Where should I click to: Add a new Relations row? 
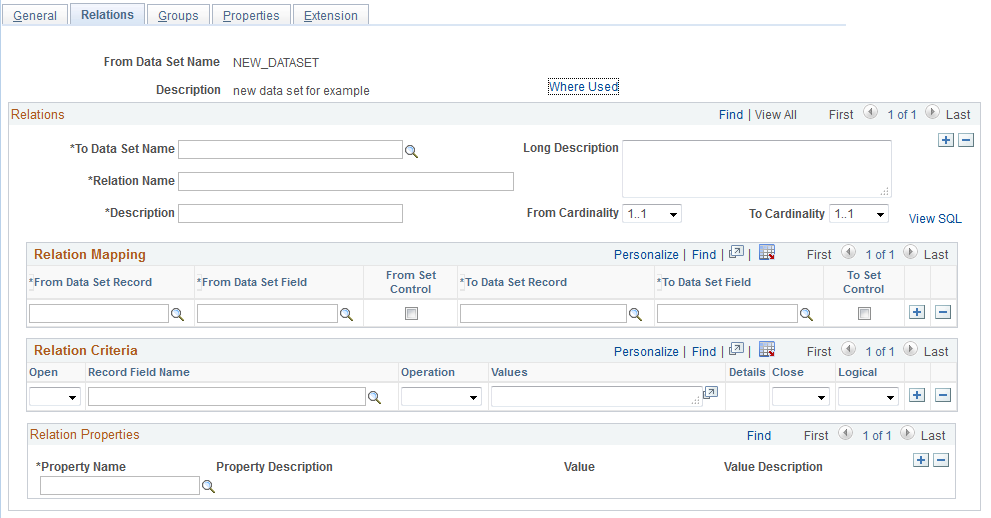[945, 140]
